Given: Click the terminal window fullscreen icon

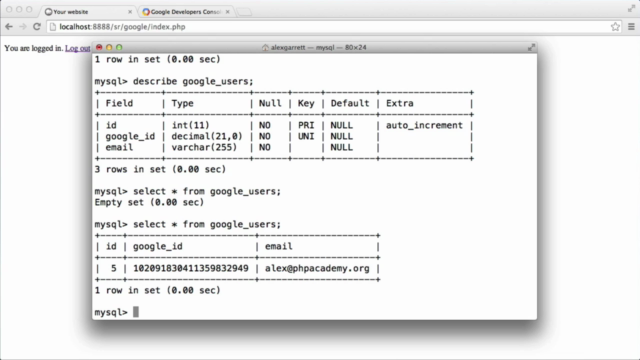Looking at the screenshot, I should coord(531,47).
